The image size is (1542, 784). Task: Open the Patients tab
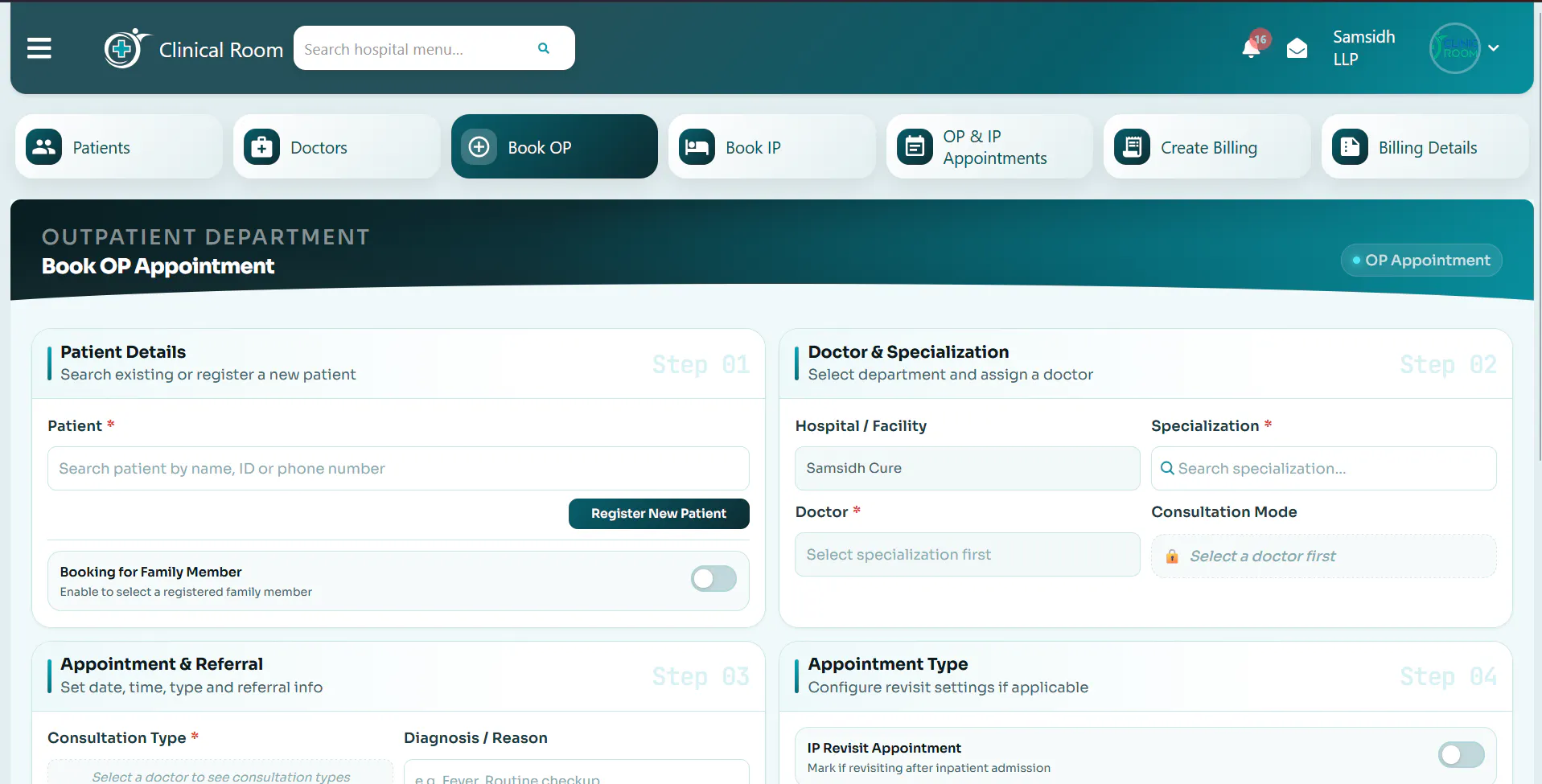pyautogui.click(x=119, y=146)
